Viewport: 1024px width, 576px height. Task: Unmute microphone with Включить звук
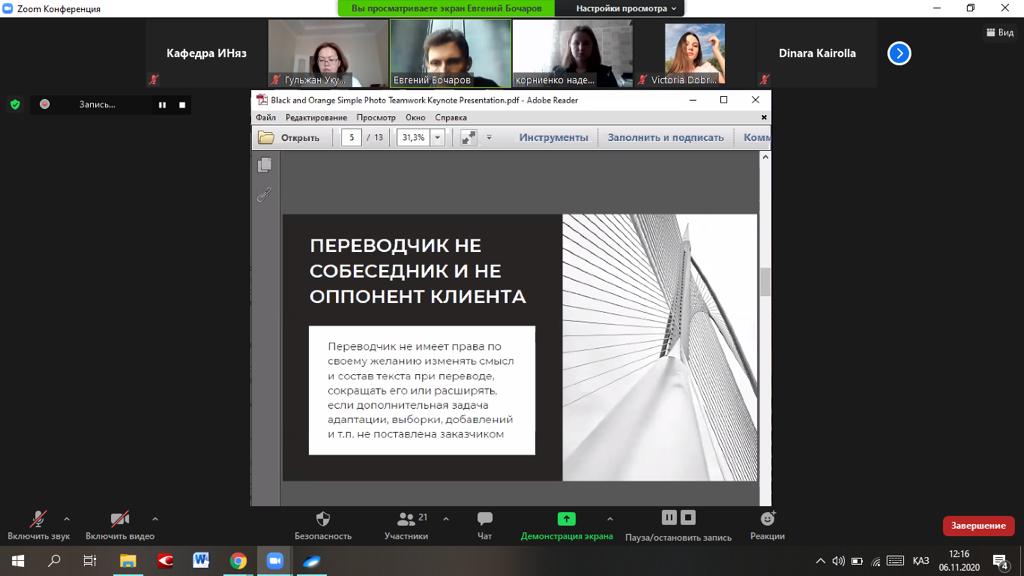38,519
